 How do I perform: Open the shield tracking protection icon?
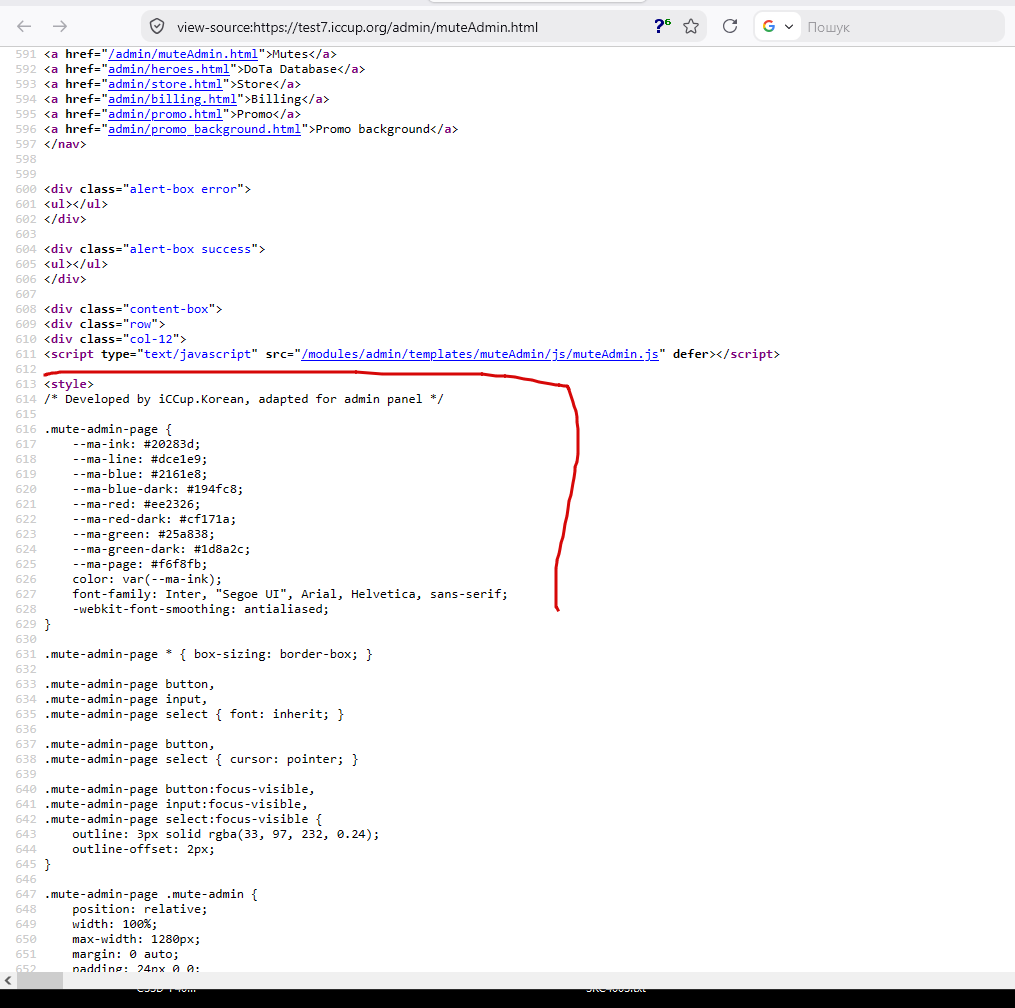click(157, 27)
